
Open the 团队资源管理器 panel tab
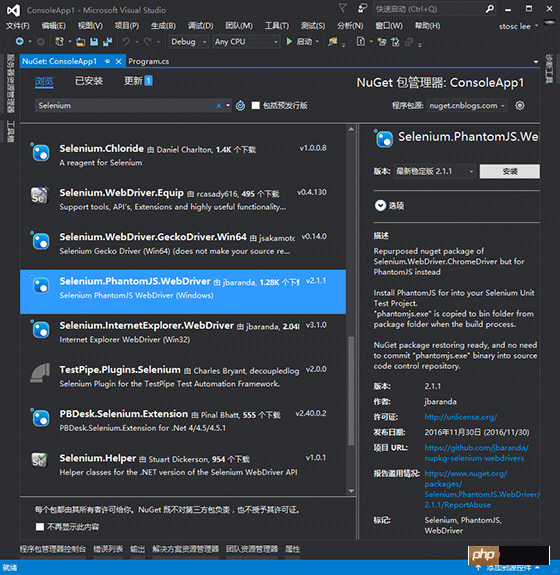[x=252, y=549]
